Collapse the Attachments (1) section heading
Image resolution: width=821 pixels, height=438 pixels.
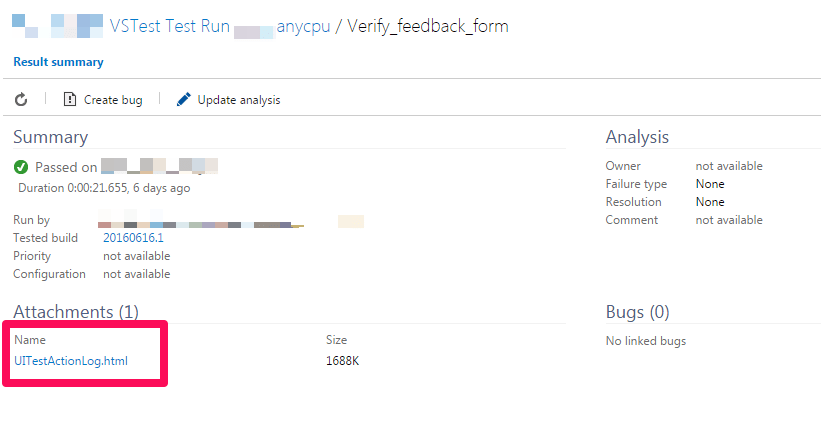click(x=76, y=312)
